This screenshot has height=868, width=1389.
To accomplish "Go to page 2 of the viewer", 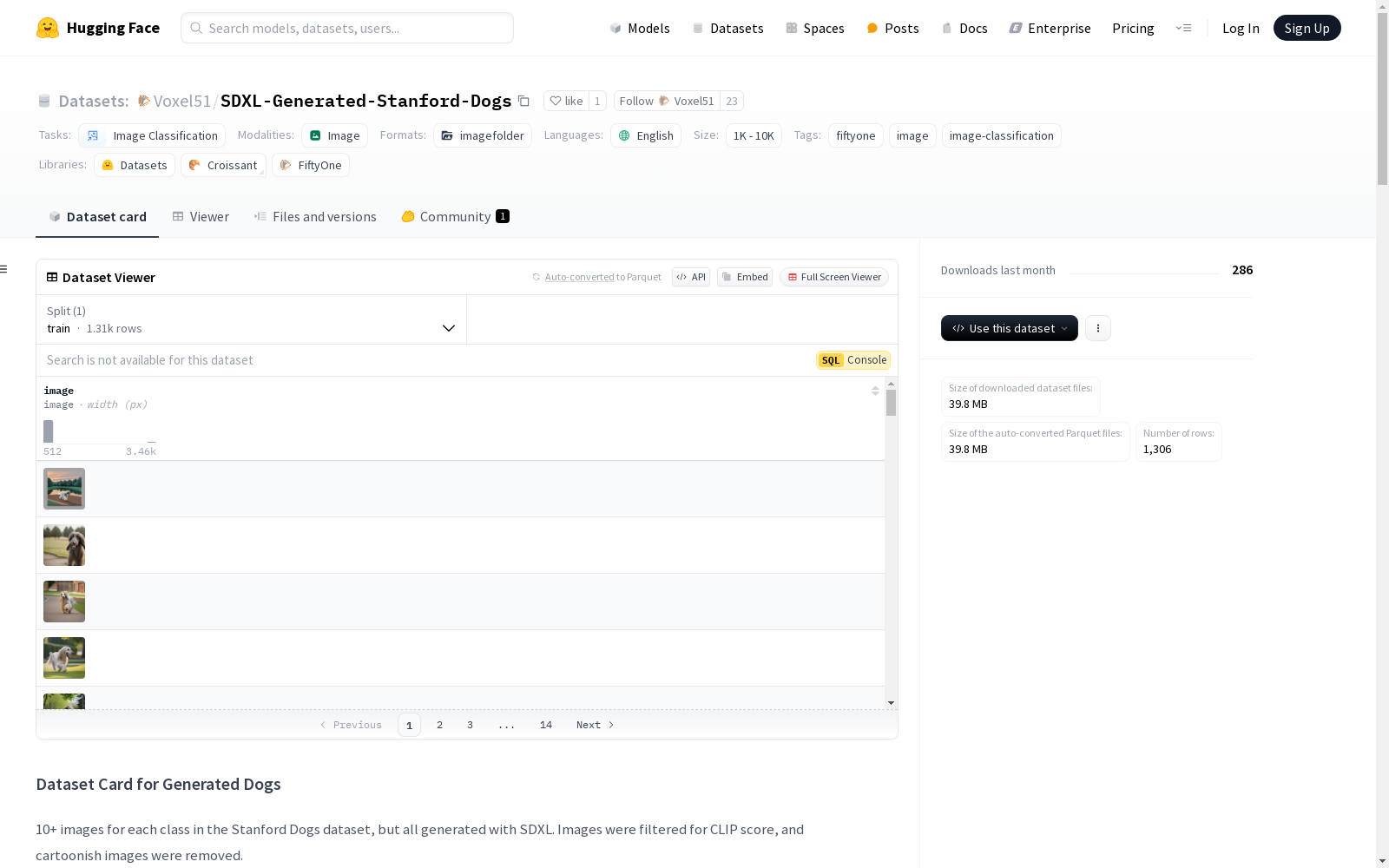I will click(440, 725).
